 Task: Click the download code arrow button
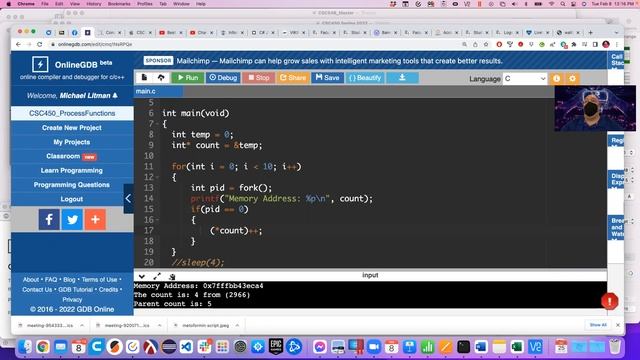(x=402, y=78)
